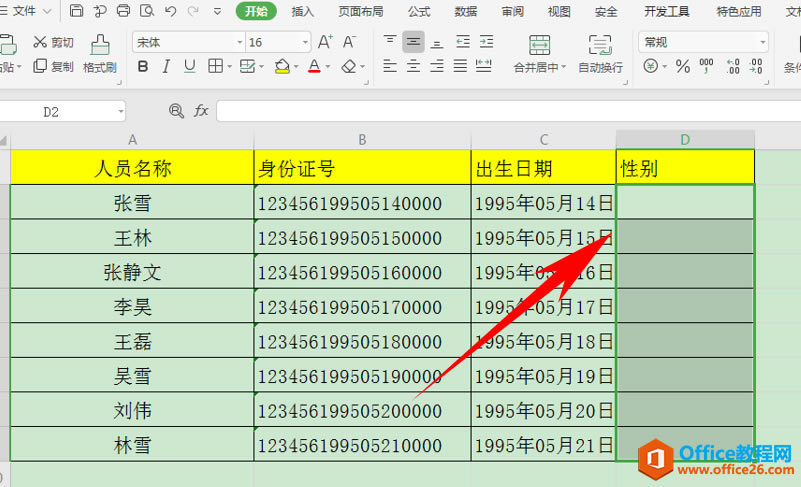801x487 pixels.
Task: Click the Save icon in quick access toolbar
Action: click(x=77, y=12)
